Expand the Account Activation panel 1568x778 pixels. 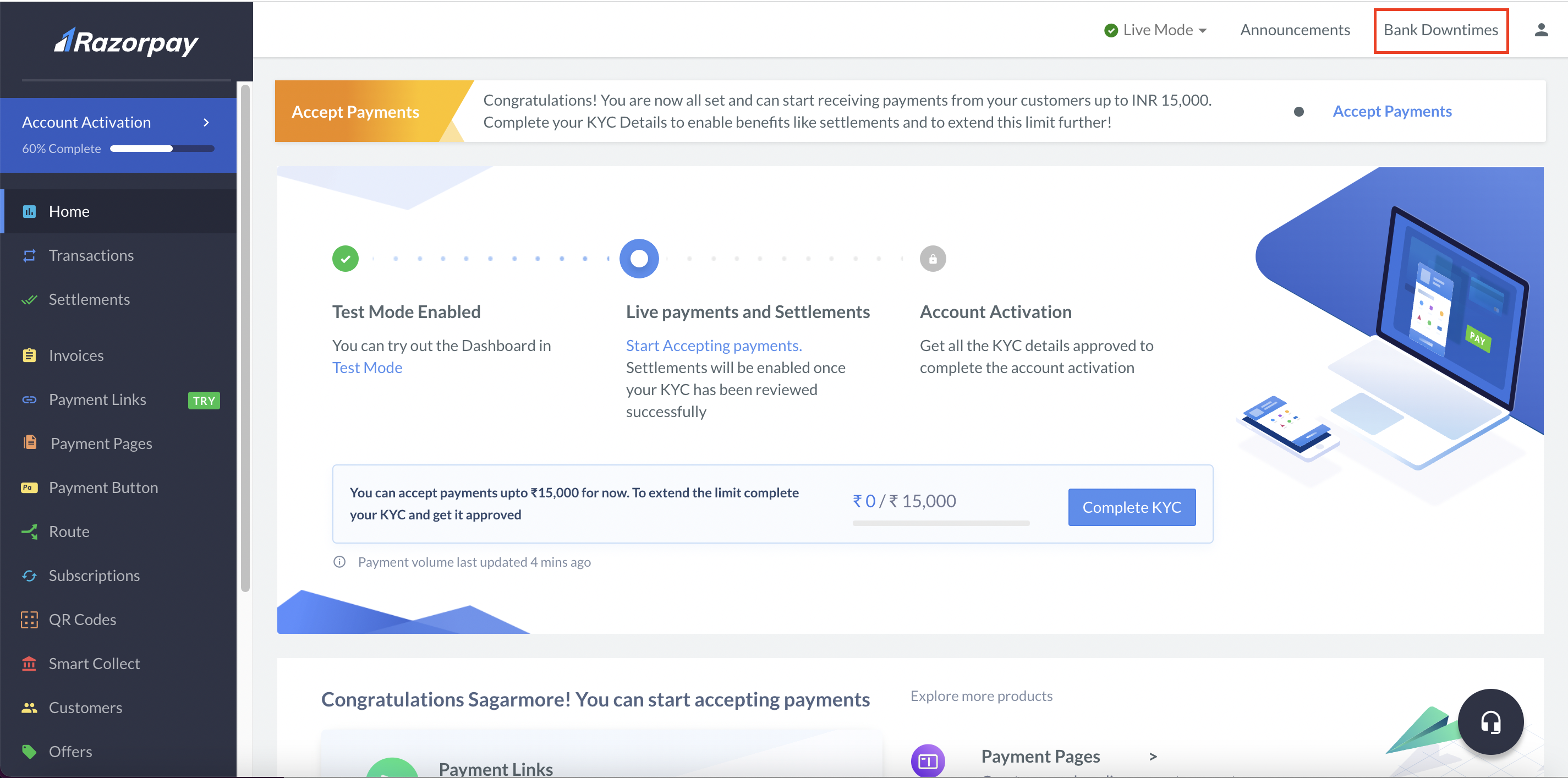(206, 122)
